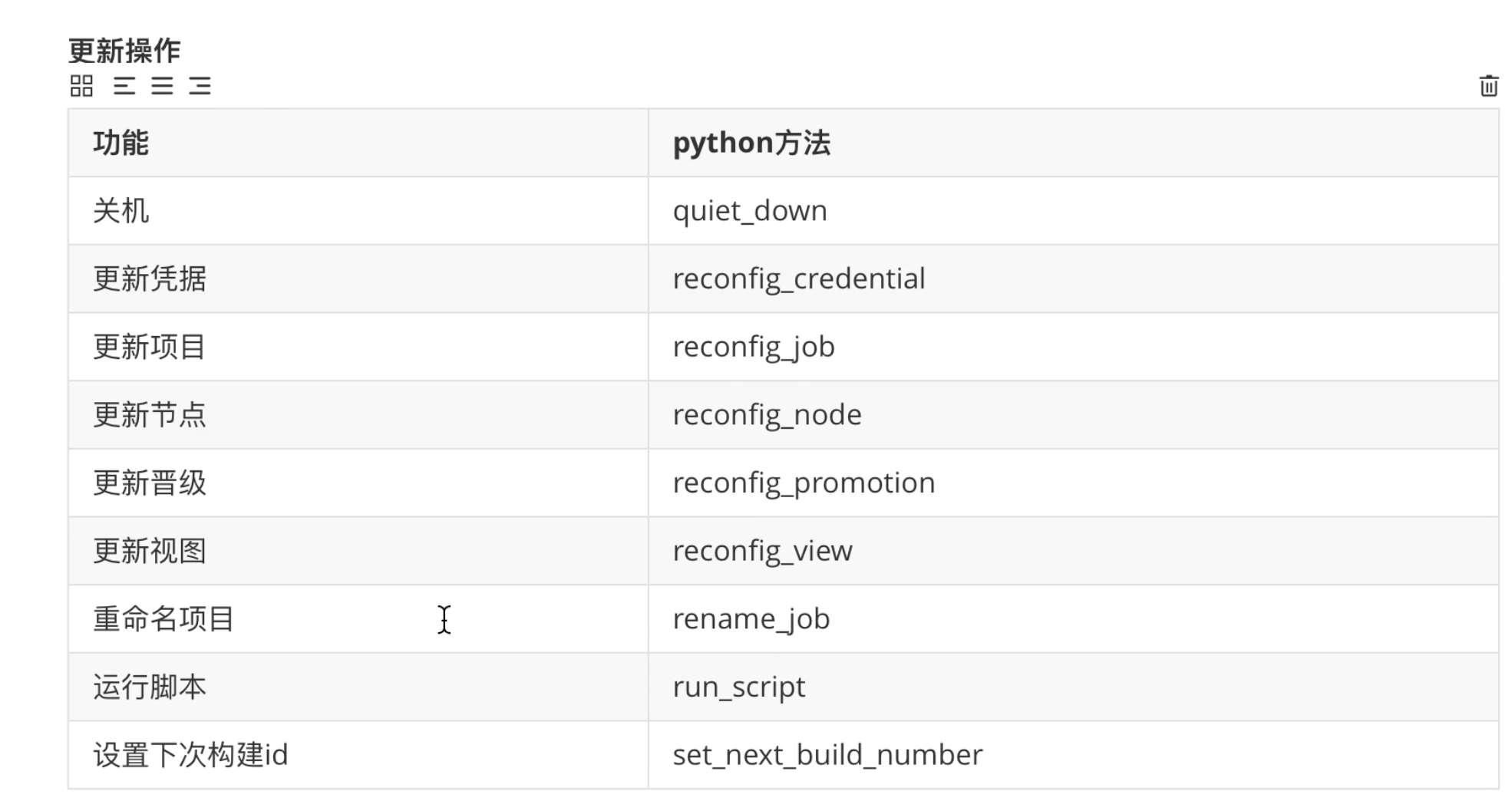Click the 更新项目 cell
The image size is (1512, 801).
[x=358, y=347]
